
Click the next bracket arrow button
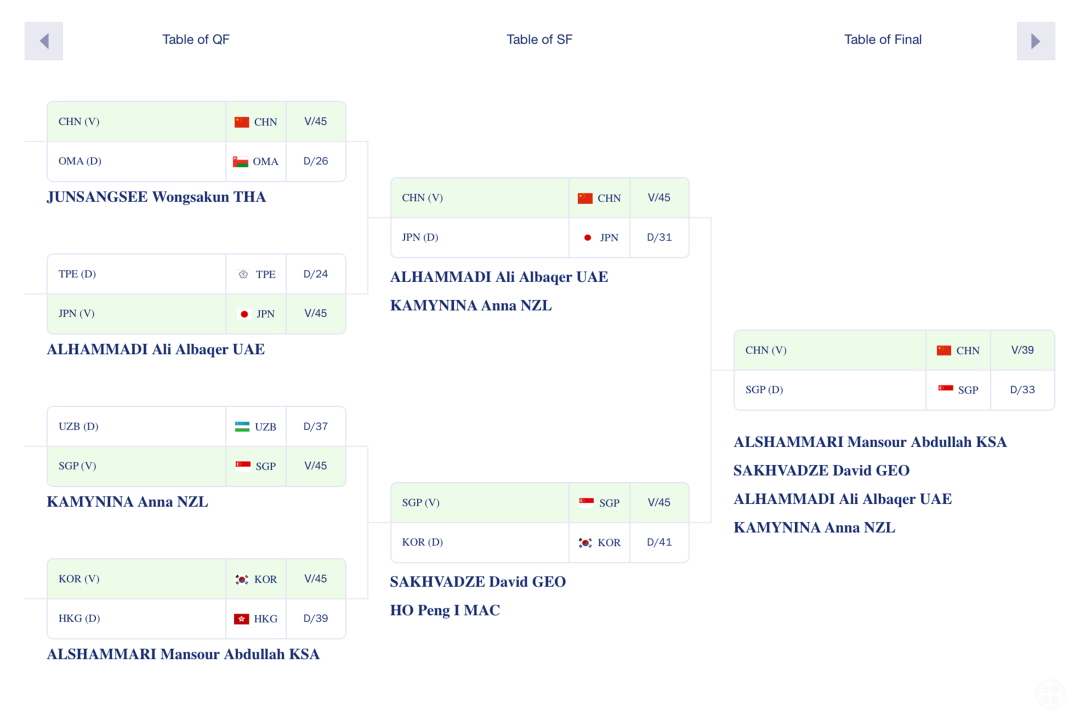(1035, 41)
